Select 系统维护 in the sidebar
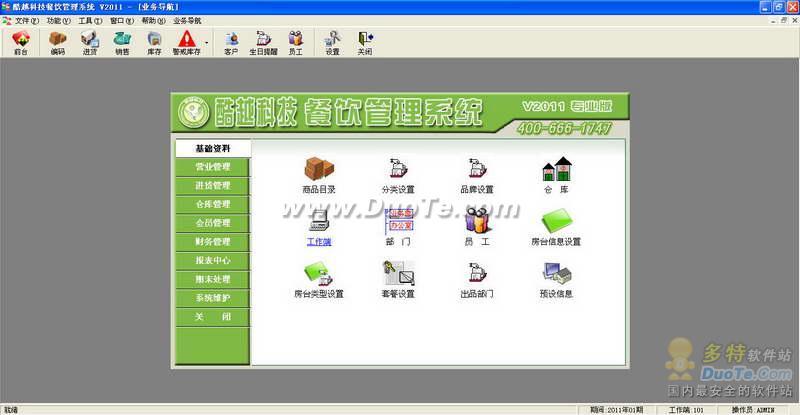This screenshot has width=800, height=415. (213, 298)
